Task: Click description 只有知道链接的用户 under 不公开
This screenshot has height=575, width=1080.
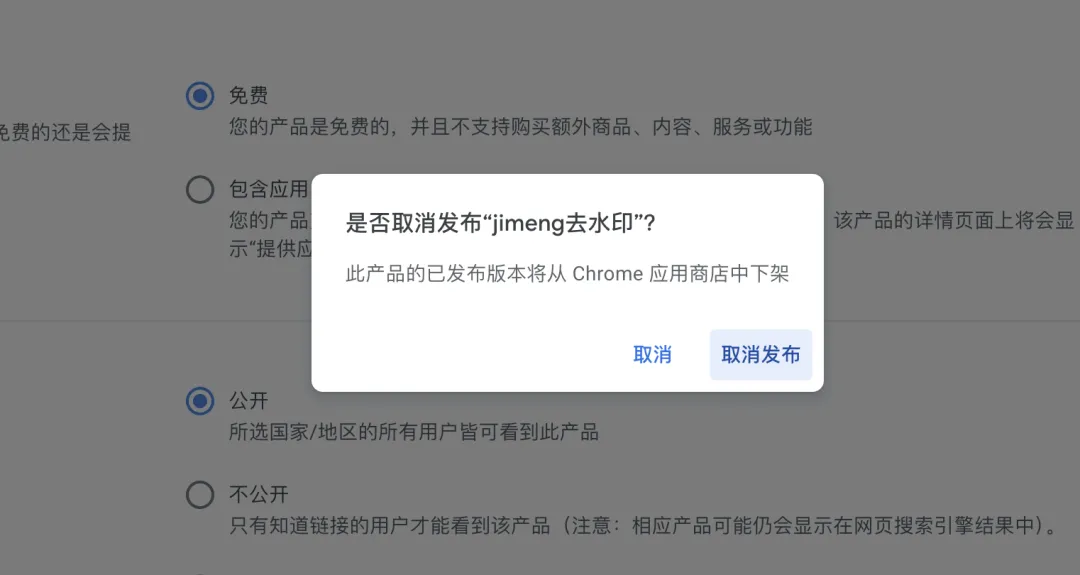Action: coord(643,526)
